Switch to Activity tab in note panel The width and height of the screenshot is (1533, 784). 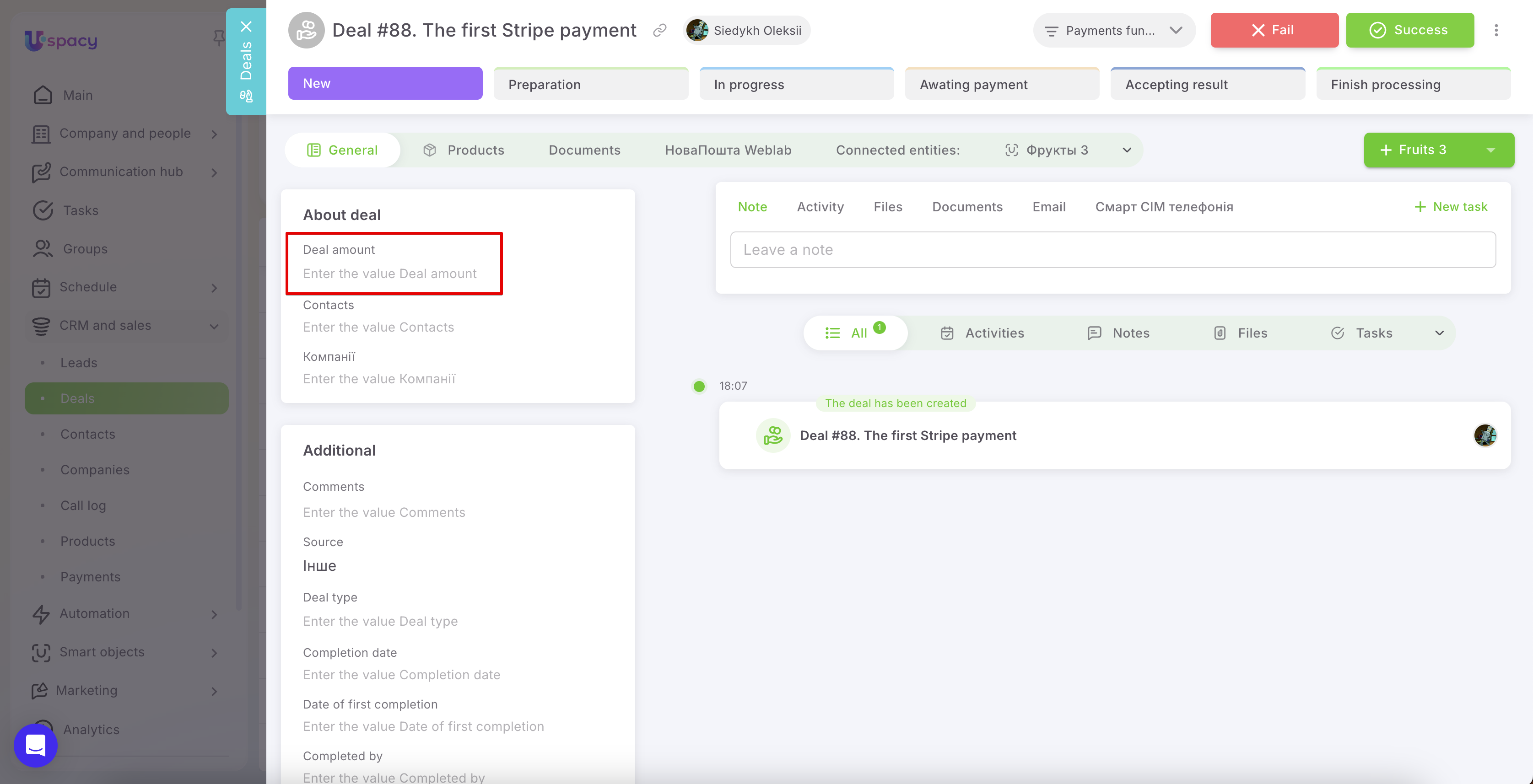[820, 207]
